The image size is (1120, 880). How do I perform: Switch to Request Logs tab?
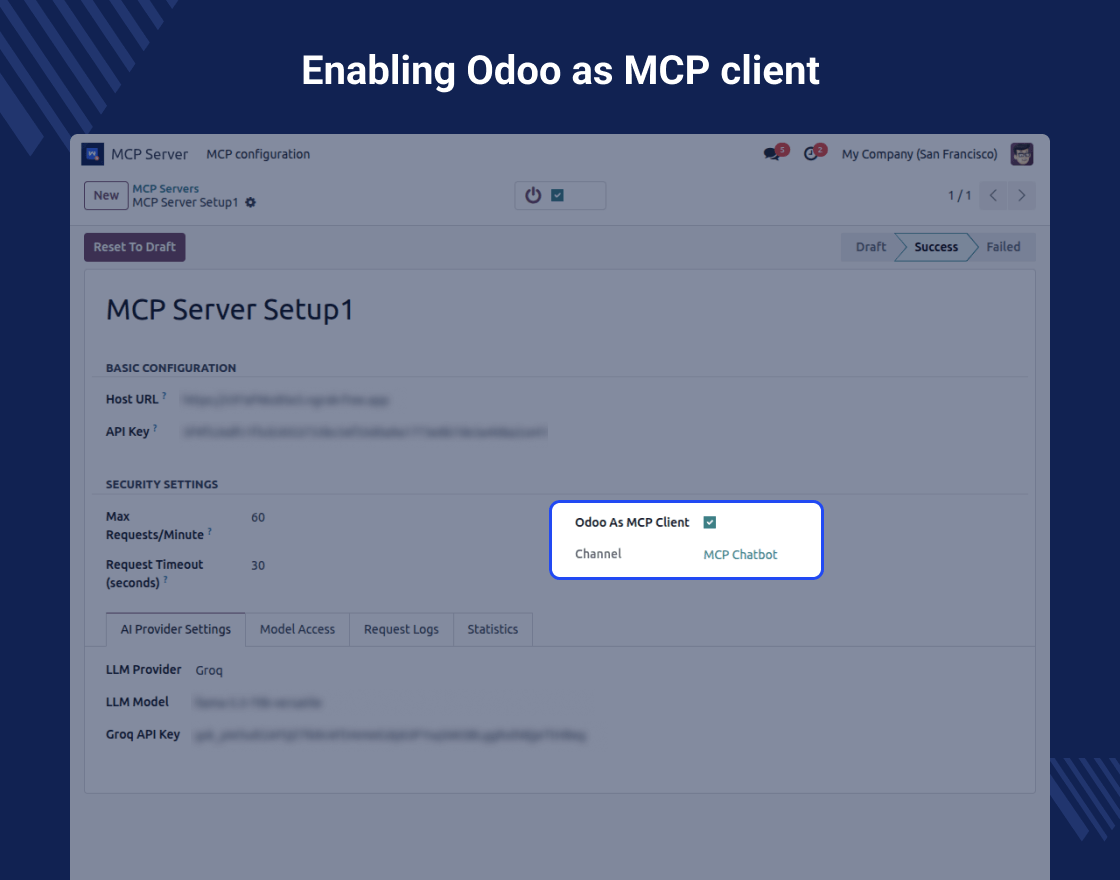point(401,629)
